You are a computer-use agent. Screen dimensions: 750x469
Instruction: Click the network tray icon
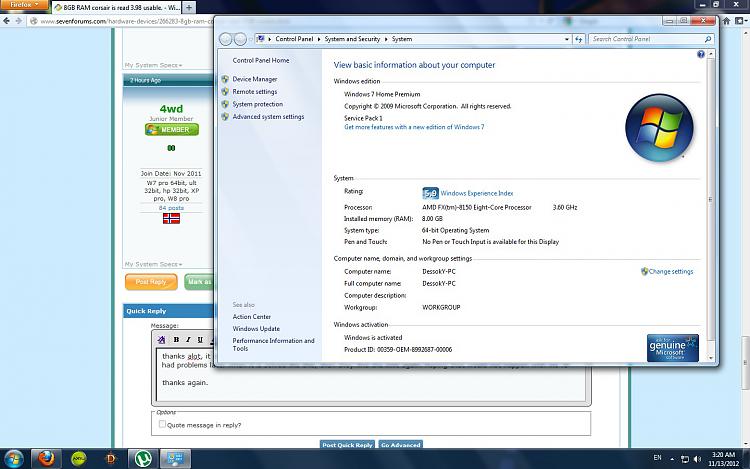684,459
